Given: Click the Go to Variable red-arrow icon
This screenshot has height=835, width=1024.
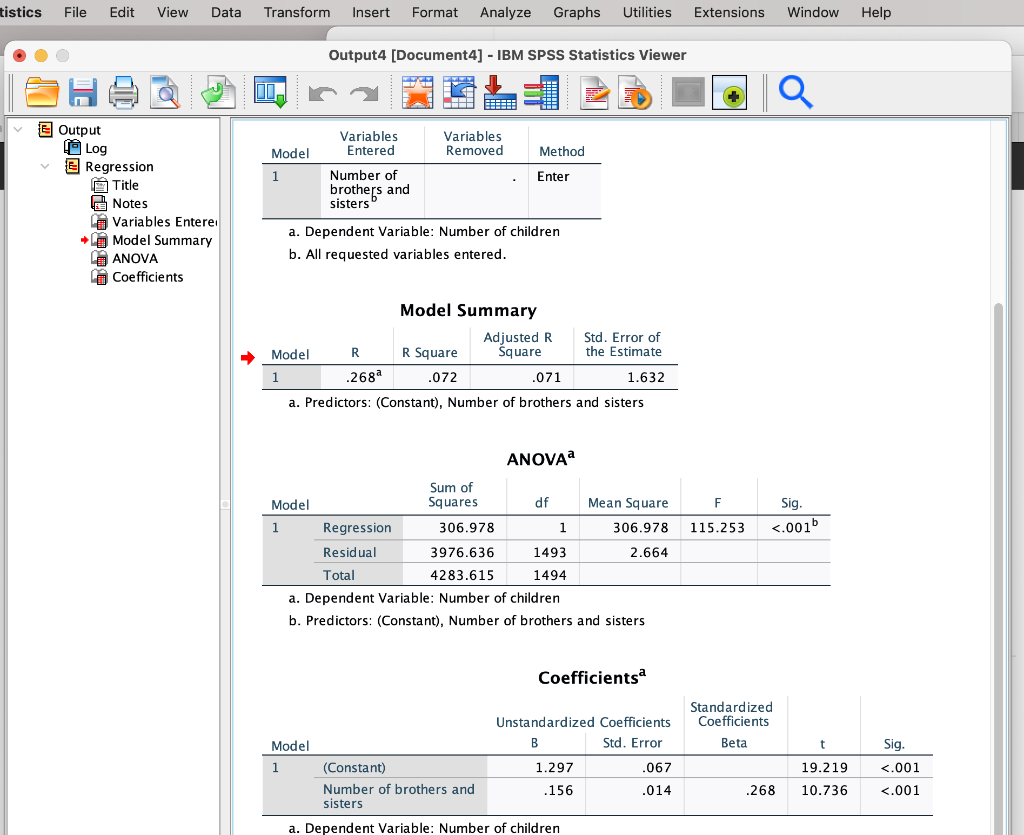Looking at the screenshot, I should (x=500, y=92).
